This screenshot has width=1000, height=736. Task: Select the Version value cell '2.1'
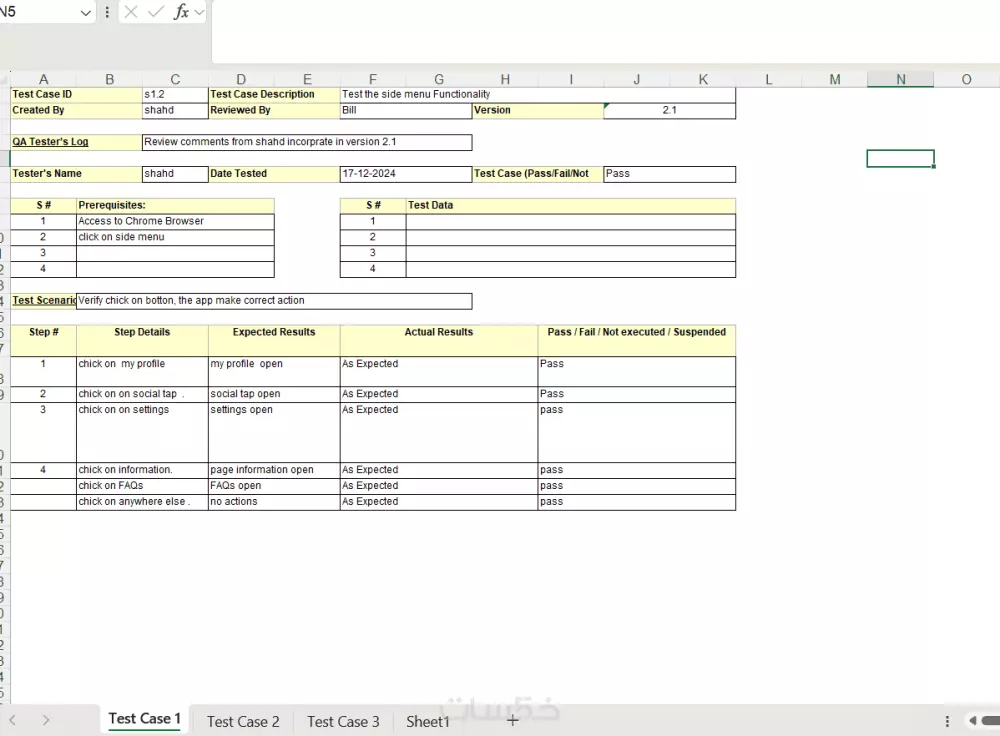click(670, 110)
